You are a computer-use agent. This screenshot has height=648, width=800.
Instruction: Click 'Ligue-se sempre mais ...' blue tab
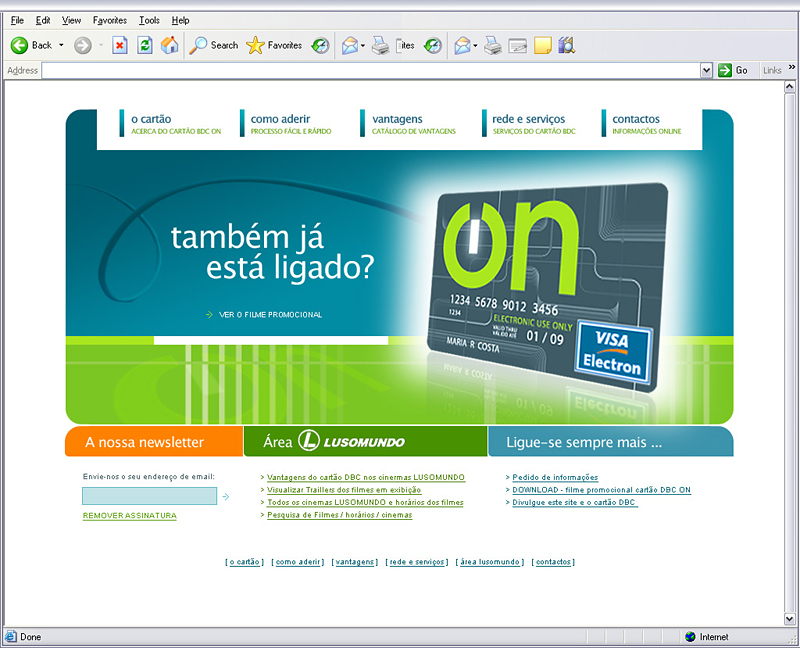(x=611, y=441)
